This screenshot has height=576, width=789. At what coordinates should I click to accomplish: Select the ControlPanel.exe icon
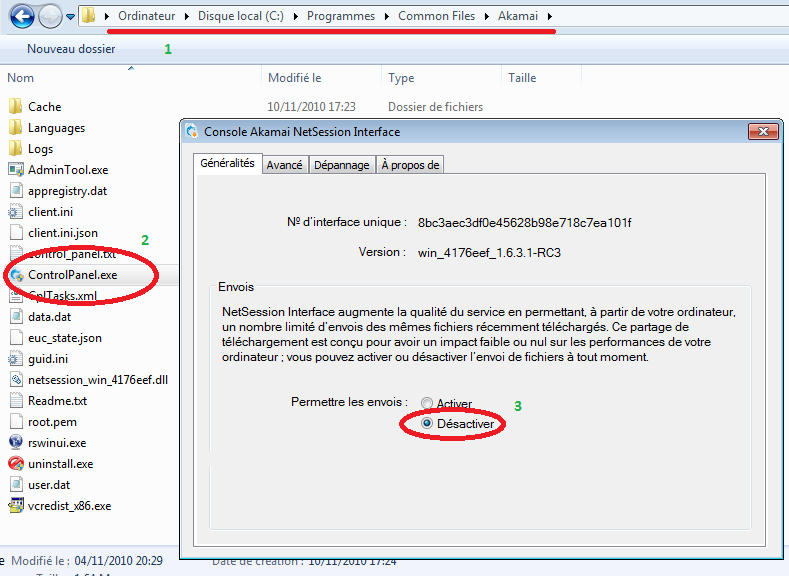click(17, 275)
